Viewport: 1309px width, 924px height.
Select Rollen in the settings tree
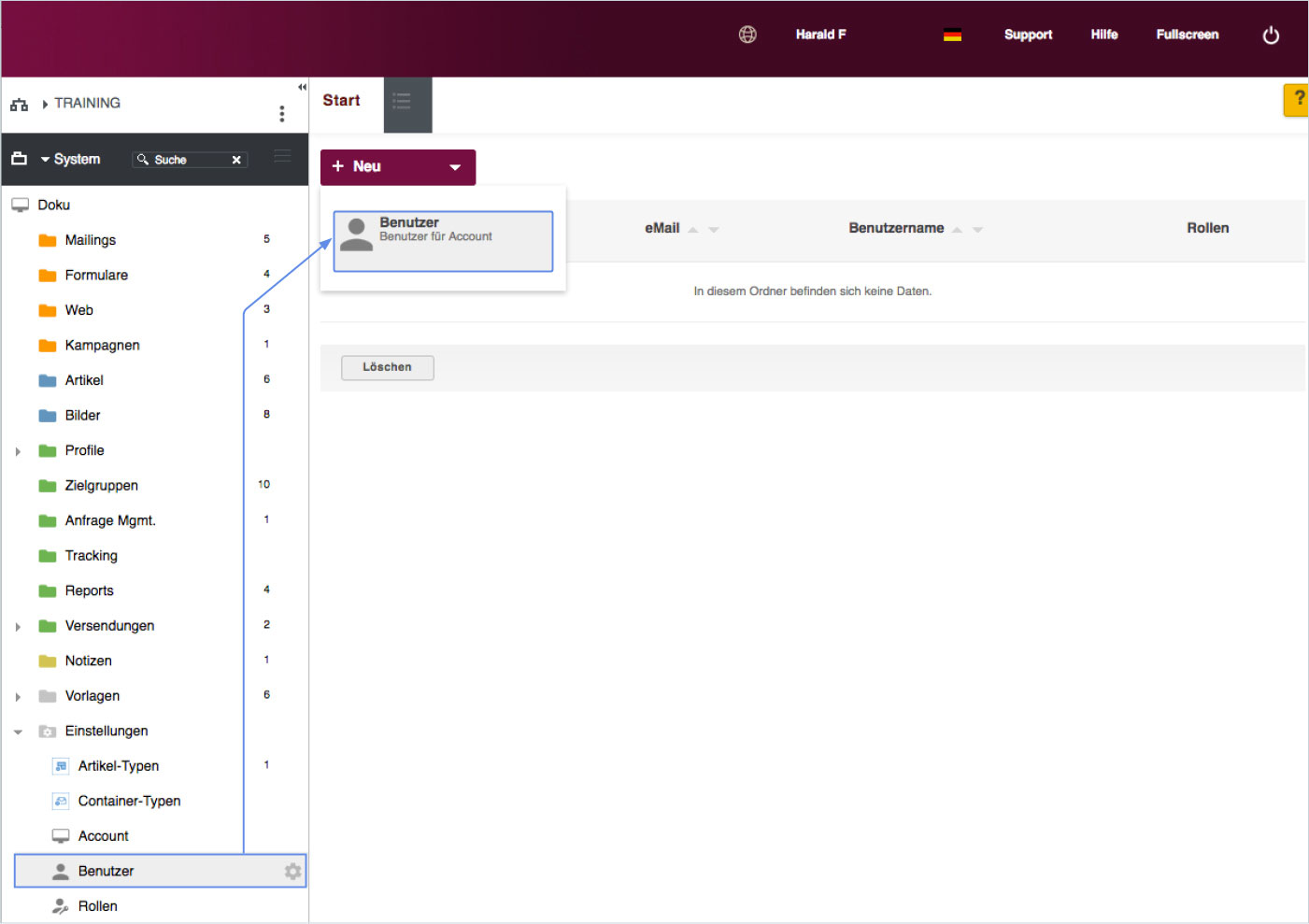click(97, 906)
